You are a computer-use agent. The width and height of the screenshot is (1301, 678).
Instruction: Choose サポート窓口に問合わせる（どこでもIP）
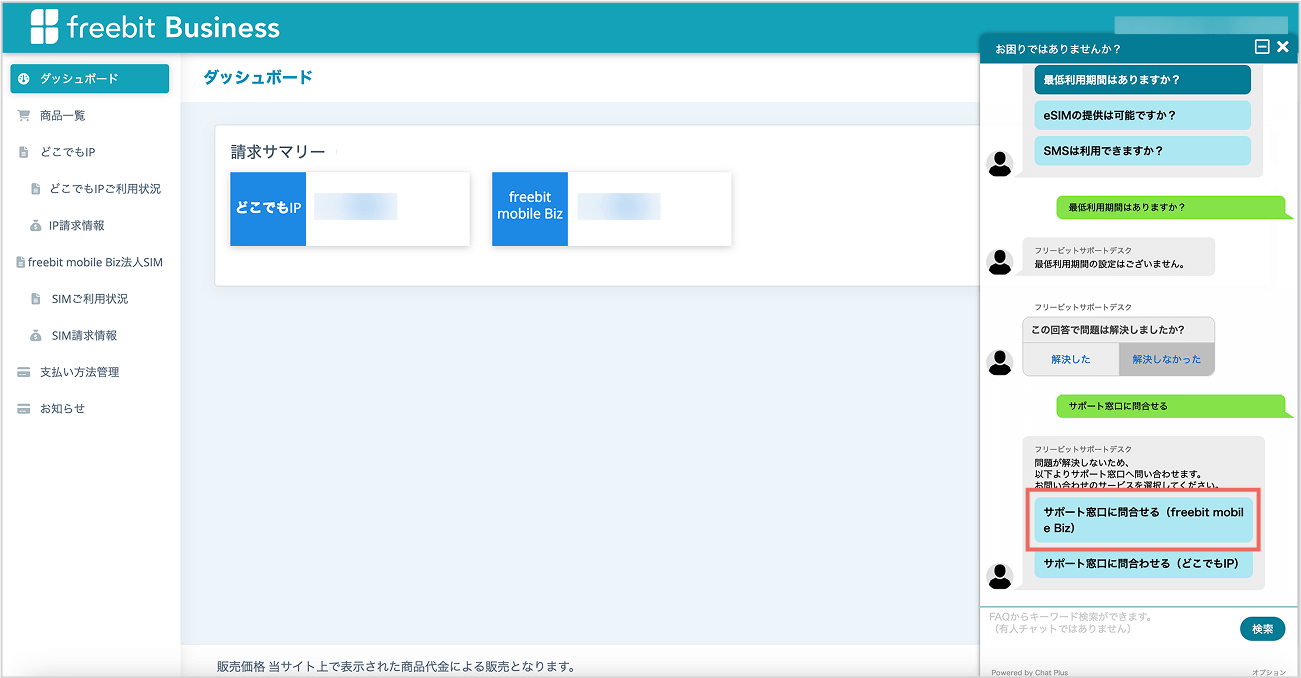pyautogui.click(x=1143, y=564)
